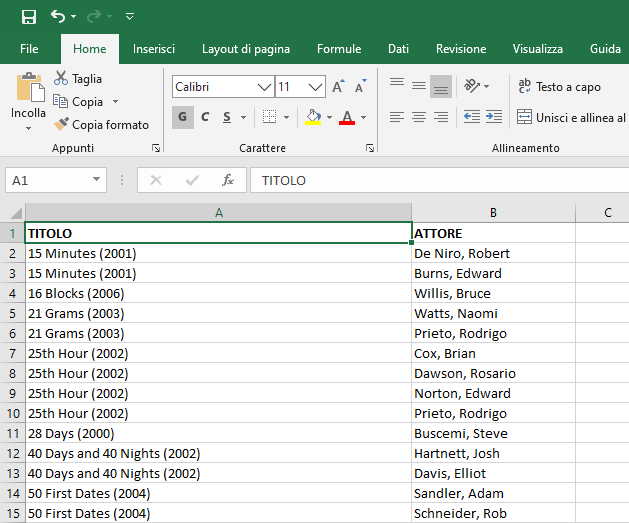Click the Taglia scissors icon
The image size is (629, 523).
coord(61,79)
